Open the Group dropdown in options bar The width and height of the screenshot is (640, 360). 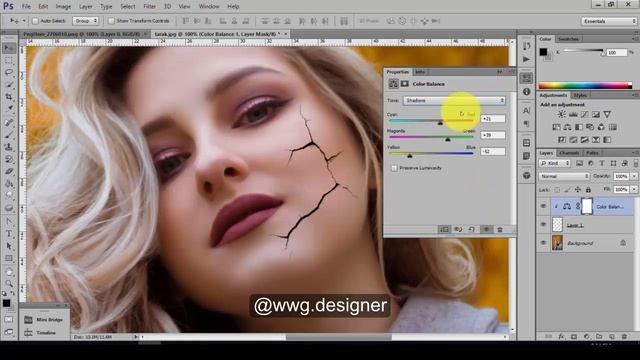(86, 21)
